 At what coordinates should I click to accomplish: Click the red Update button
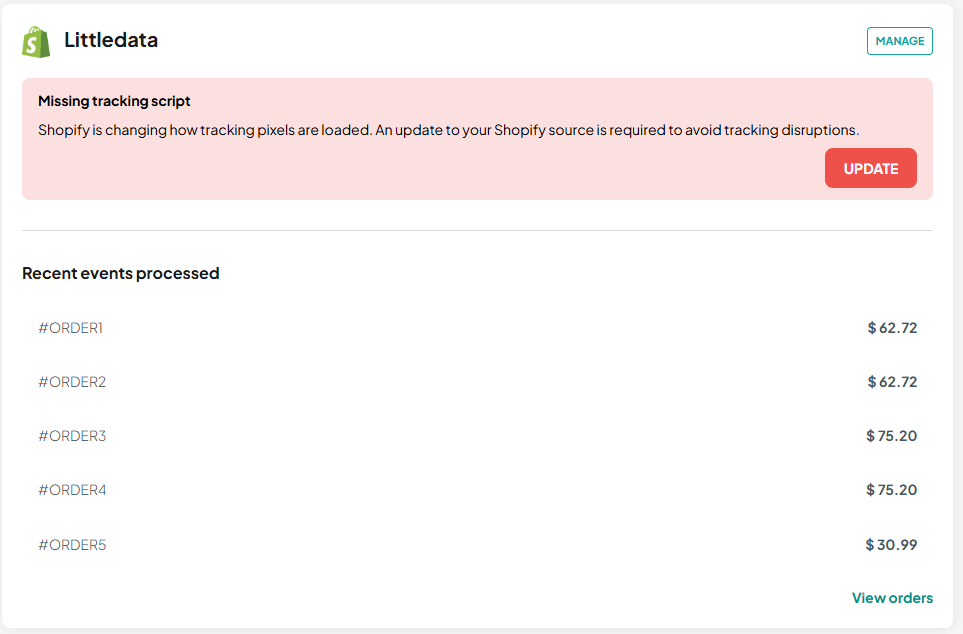pos(870,168)
